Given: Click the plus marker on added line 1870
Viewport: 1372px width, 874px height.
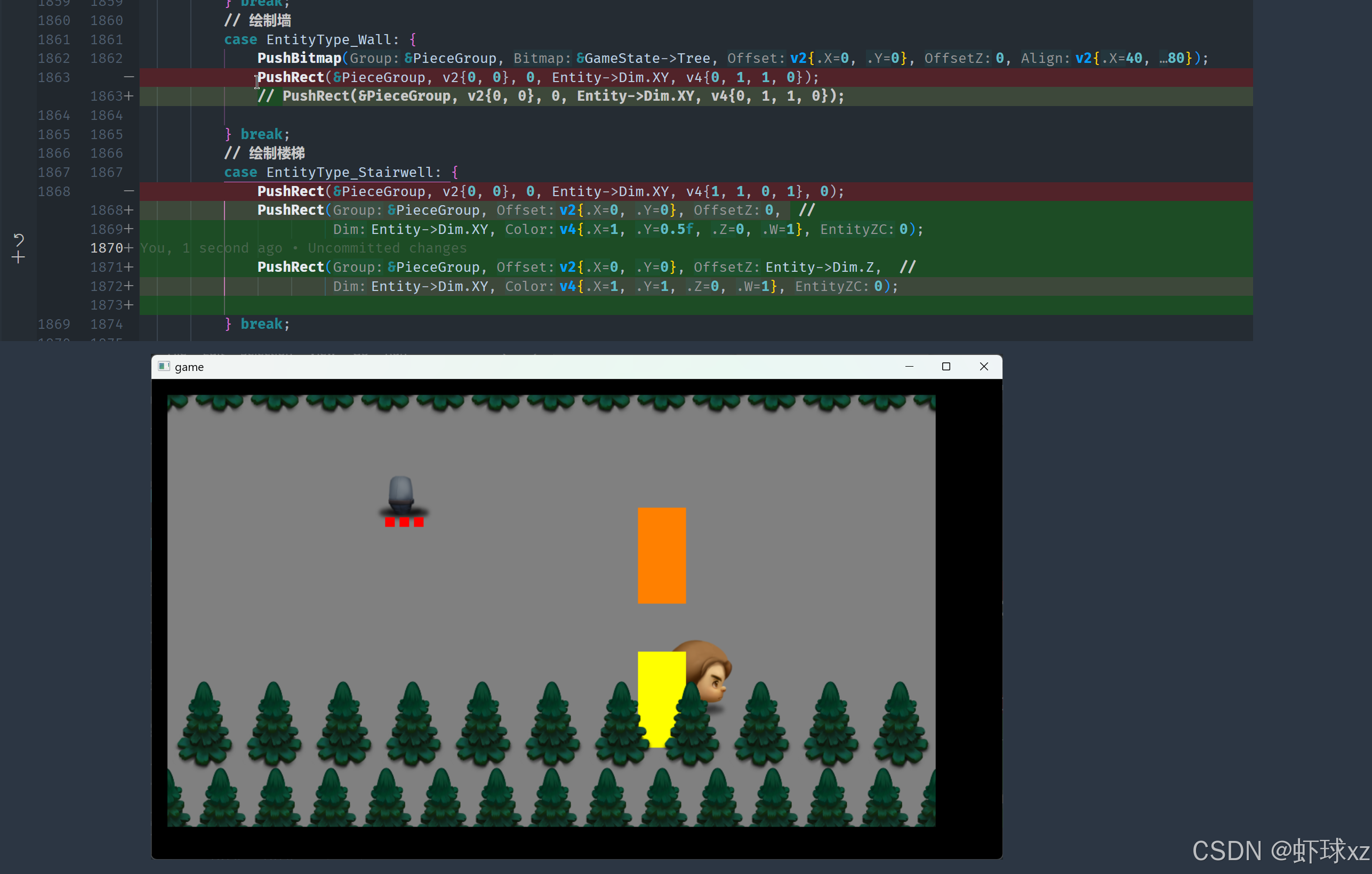Looking at the screenshot, I should click(130, 248).
